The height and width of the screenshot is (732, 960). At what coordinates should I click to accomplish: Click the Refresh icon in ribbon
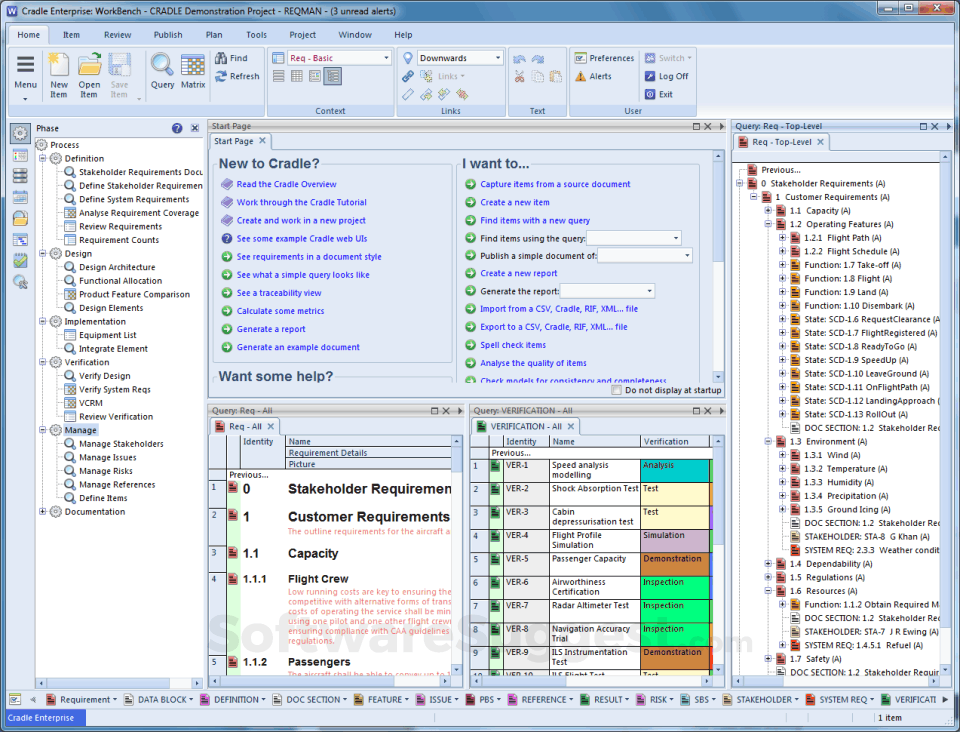pyautogui.click(x=221, y=76)
